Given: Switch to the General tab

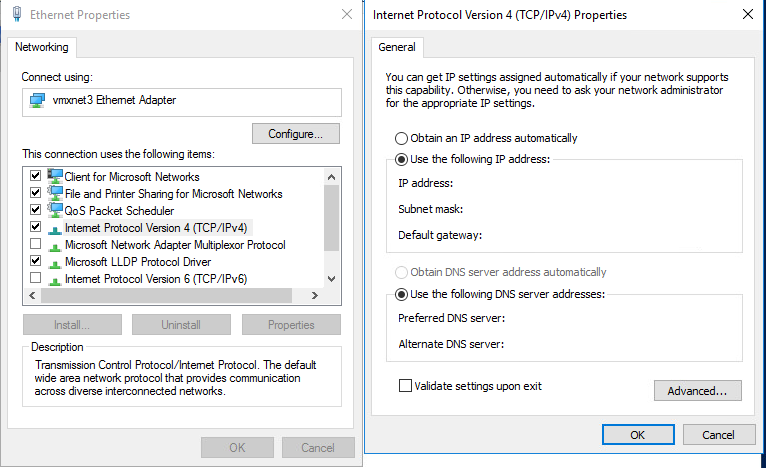Looking at the screenshot, I should click(397, 47).
